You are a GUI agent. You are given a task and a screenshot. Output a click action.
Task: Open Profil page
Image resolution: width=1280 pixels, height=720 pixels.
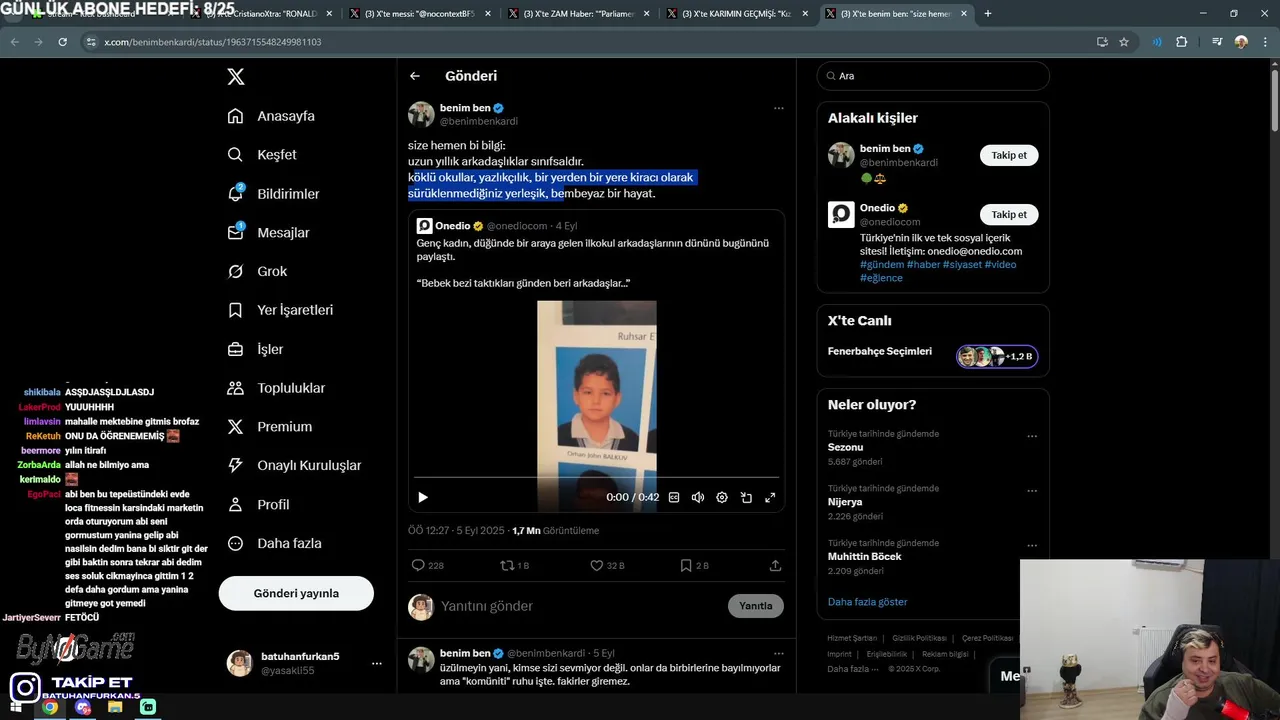click(258, 504)
